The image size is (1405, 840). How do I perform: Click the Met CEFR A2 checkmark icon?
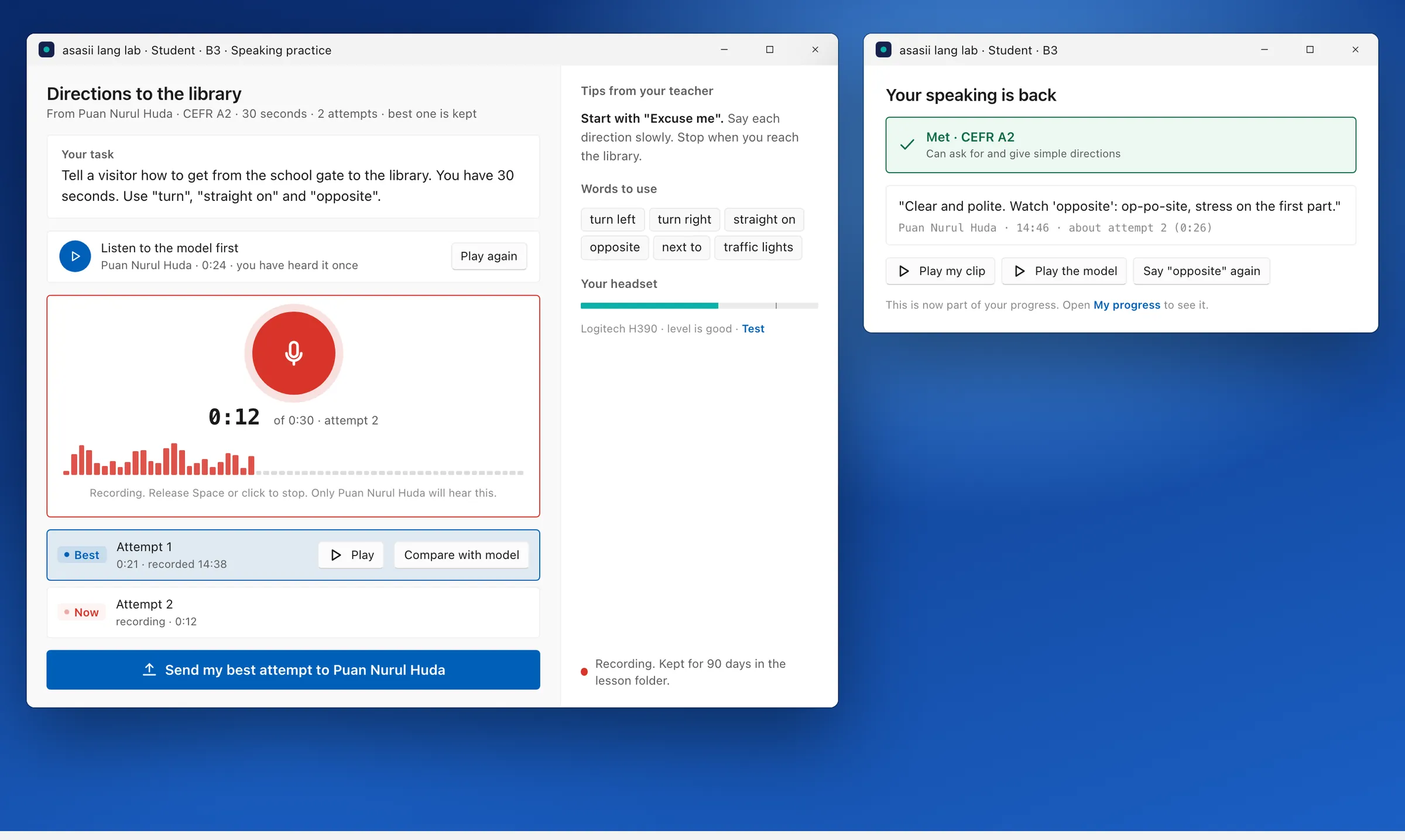[907, 145]
